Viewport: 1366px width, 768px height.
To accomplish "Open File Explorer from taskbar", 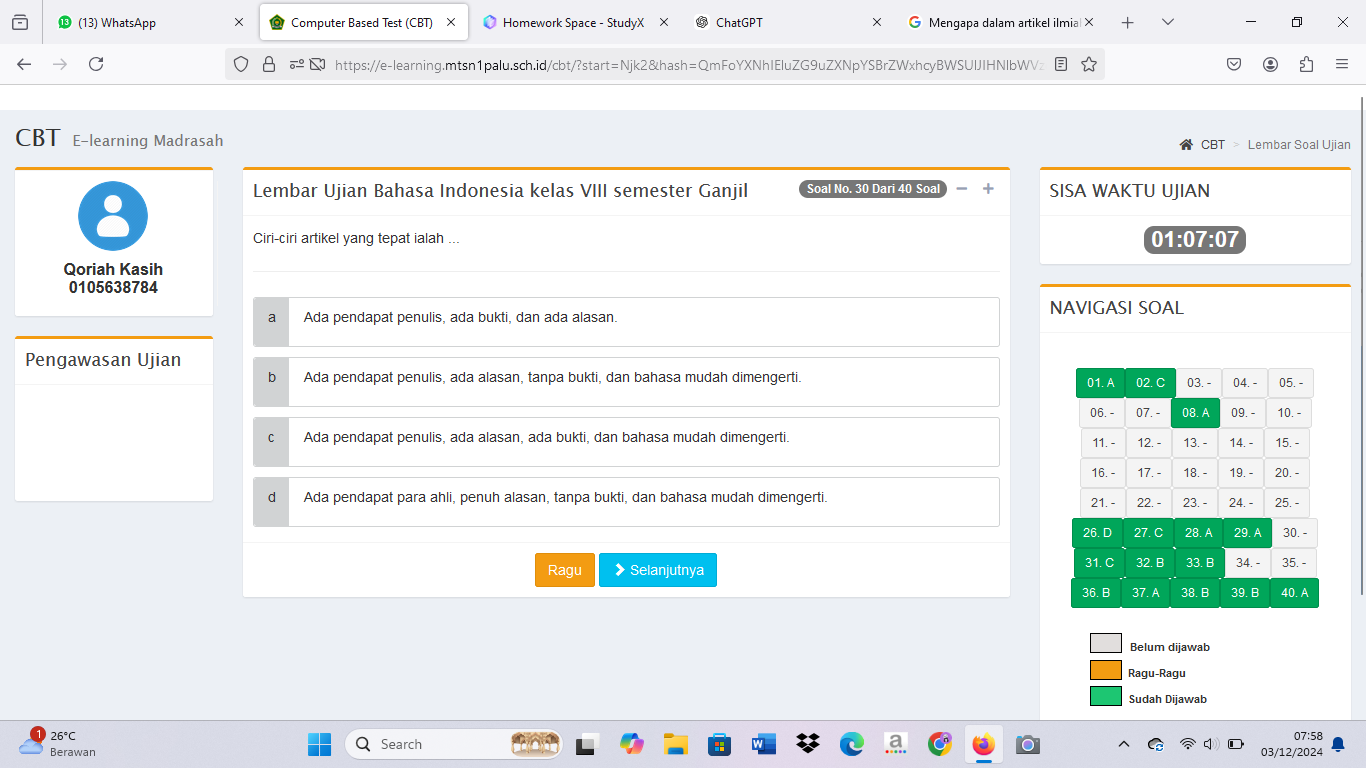I will point(675,744).
